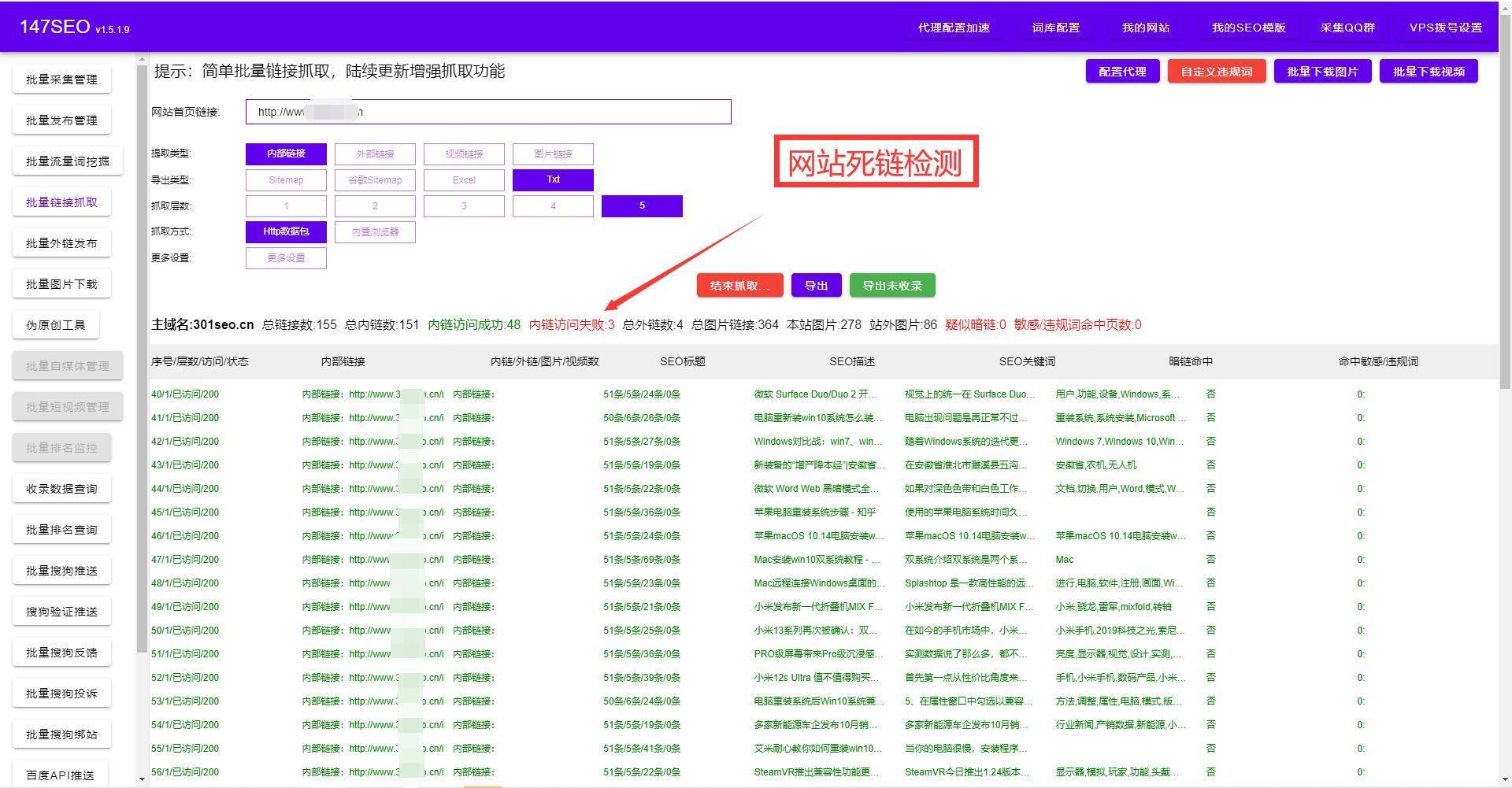This screenshot has height=788, width=1512.
Task: Click the 配置代理 button
Action: pyautogui.click(x=1122, y=72)
